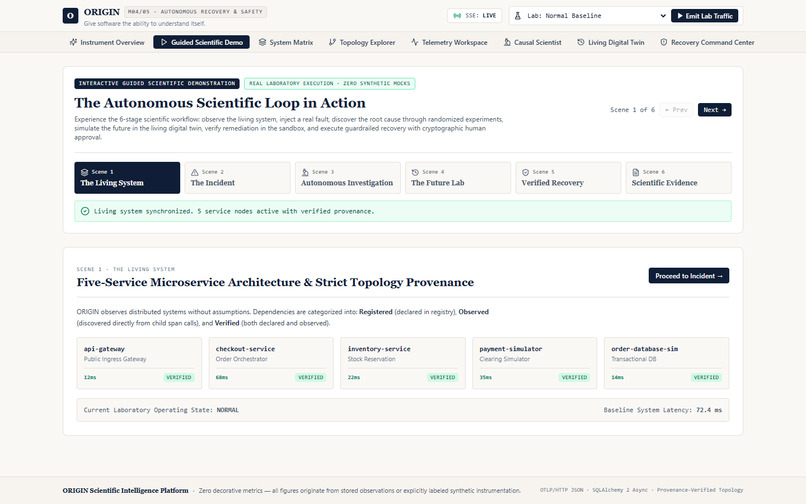This screenshot has width=806, height=504.
Task: Click the Telemetry Workspace pulse icon
Action: click(415, 42)
